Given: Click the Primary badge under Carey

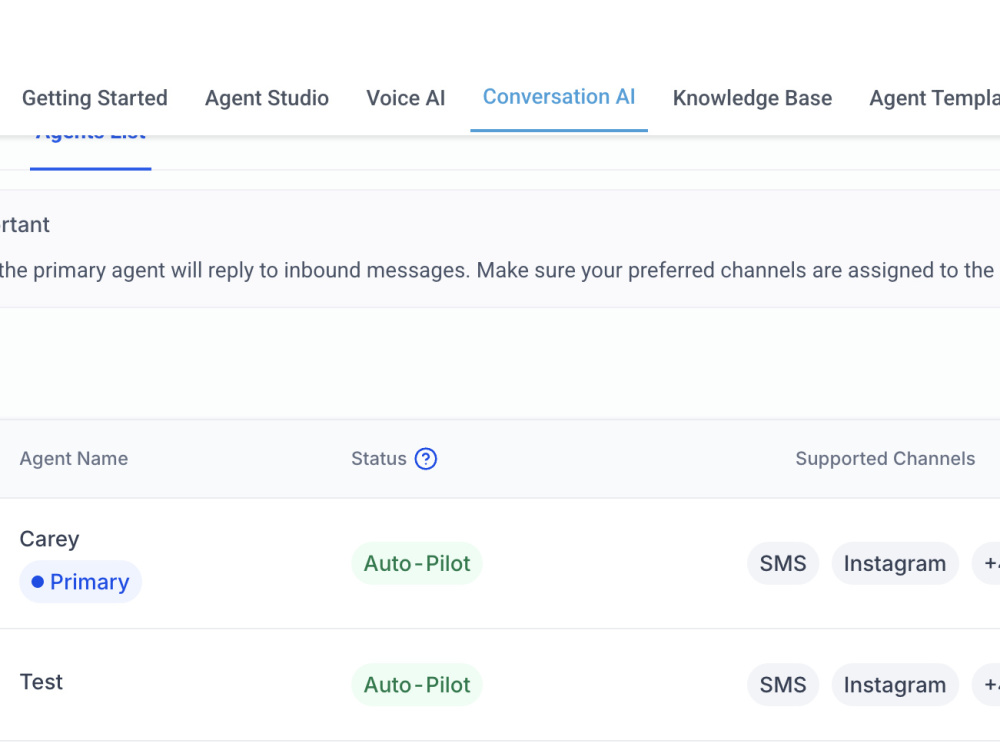Looking at the screenshot, I should tap(80, 582).
